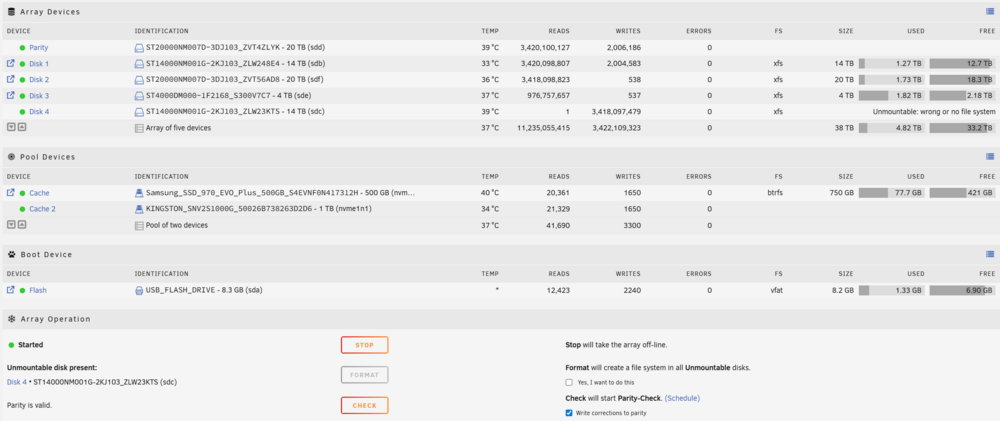Click the Array Devices database header icon
Viewport: 1000px width, 421px height.
point(11,11)
